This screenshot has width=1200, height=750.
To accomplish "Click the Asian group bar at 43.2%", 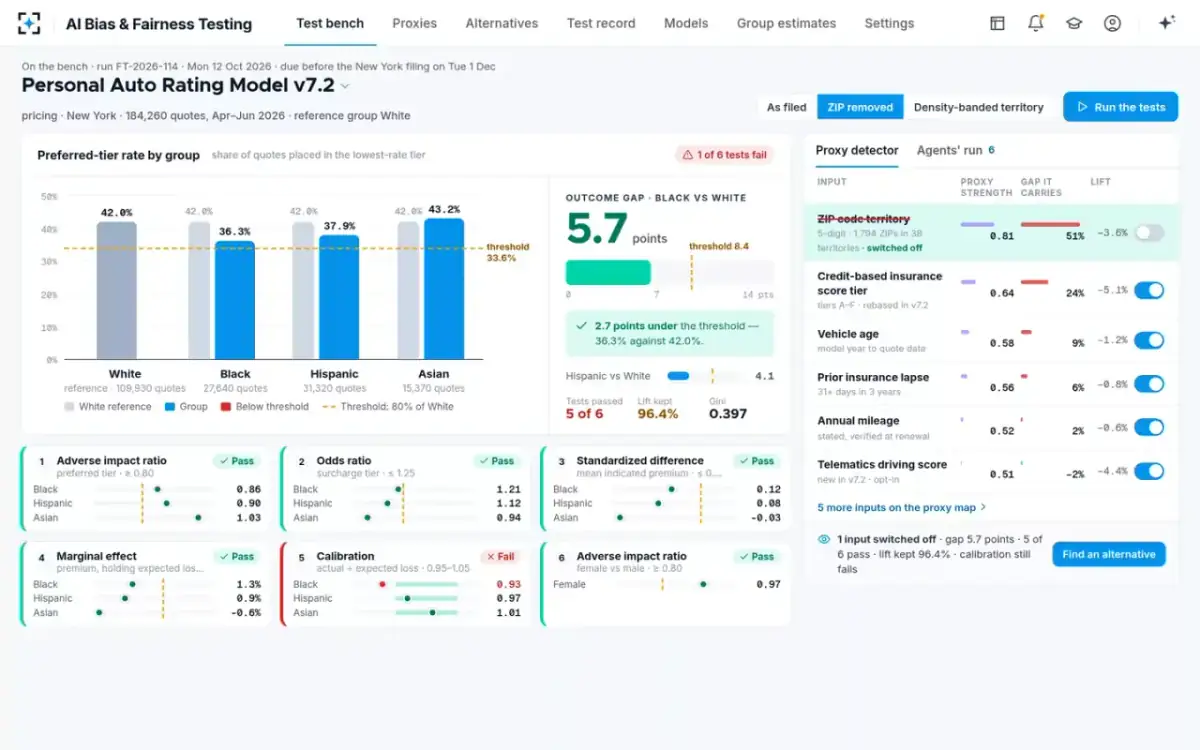I will coord(444,289).
